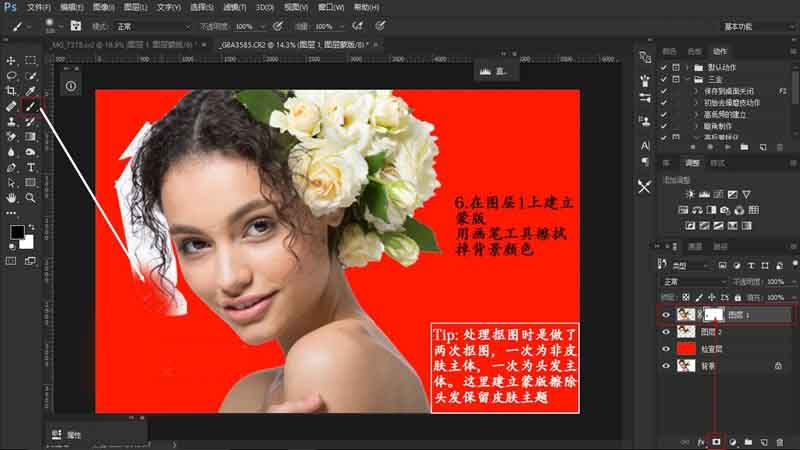Hide the red 检查层 layer
Screen dimensions: 800x450
(x=666, y=349)
